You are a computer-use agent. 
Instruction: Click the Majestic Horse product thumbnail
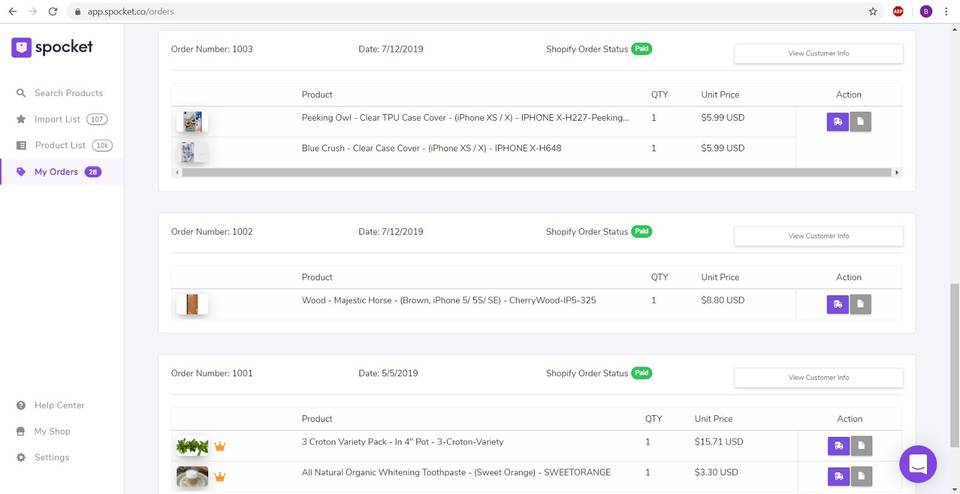pyautogui.click(x=191, y=304)
